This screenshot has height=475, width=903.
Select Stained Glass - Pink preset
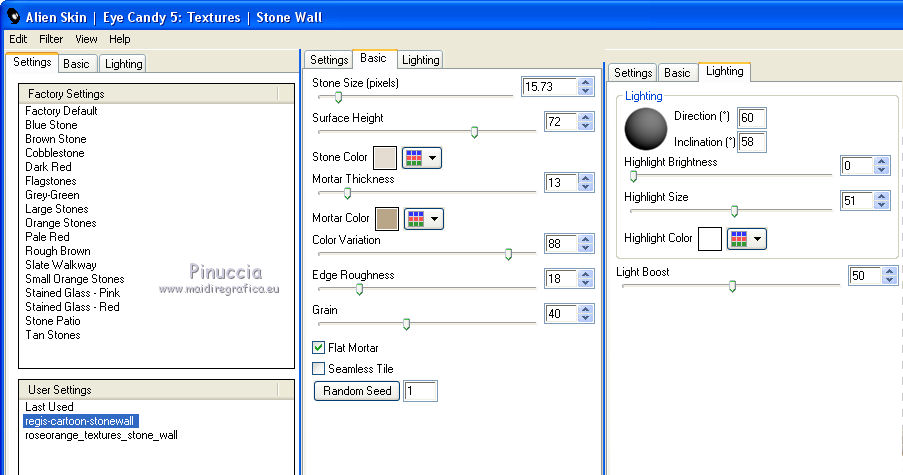73,293
